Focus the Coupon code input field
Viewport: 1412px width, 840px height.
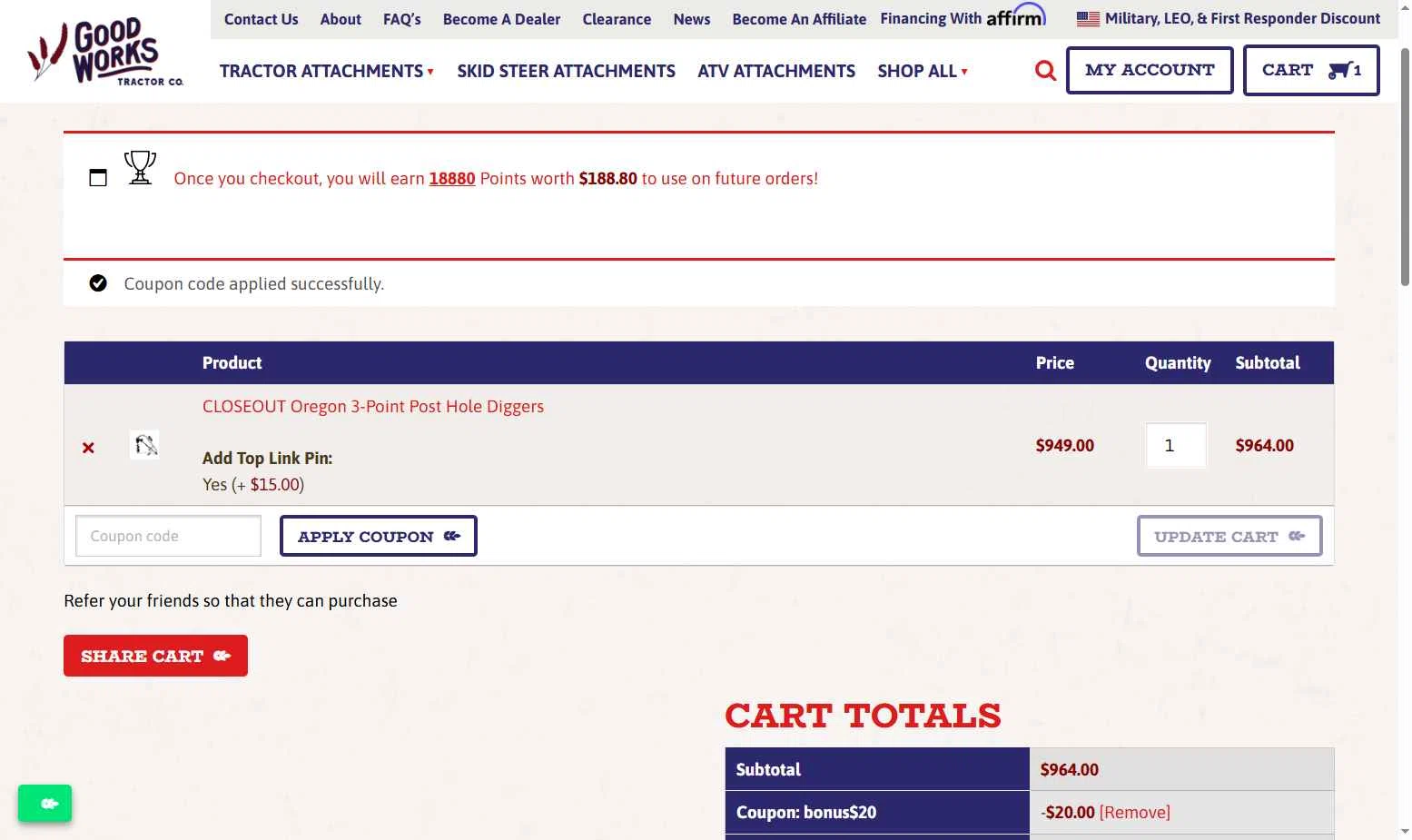(168, 536)
